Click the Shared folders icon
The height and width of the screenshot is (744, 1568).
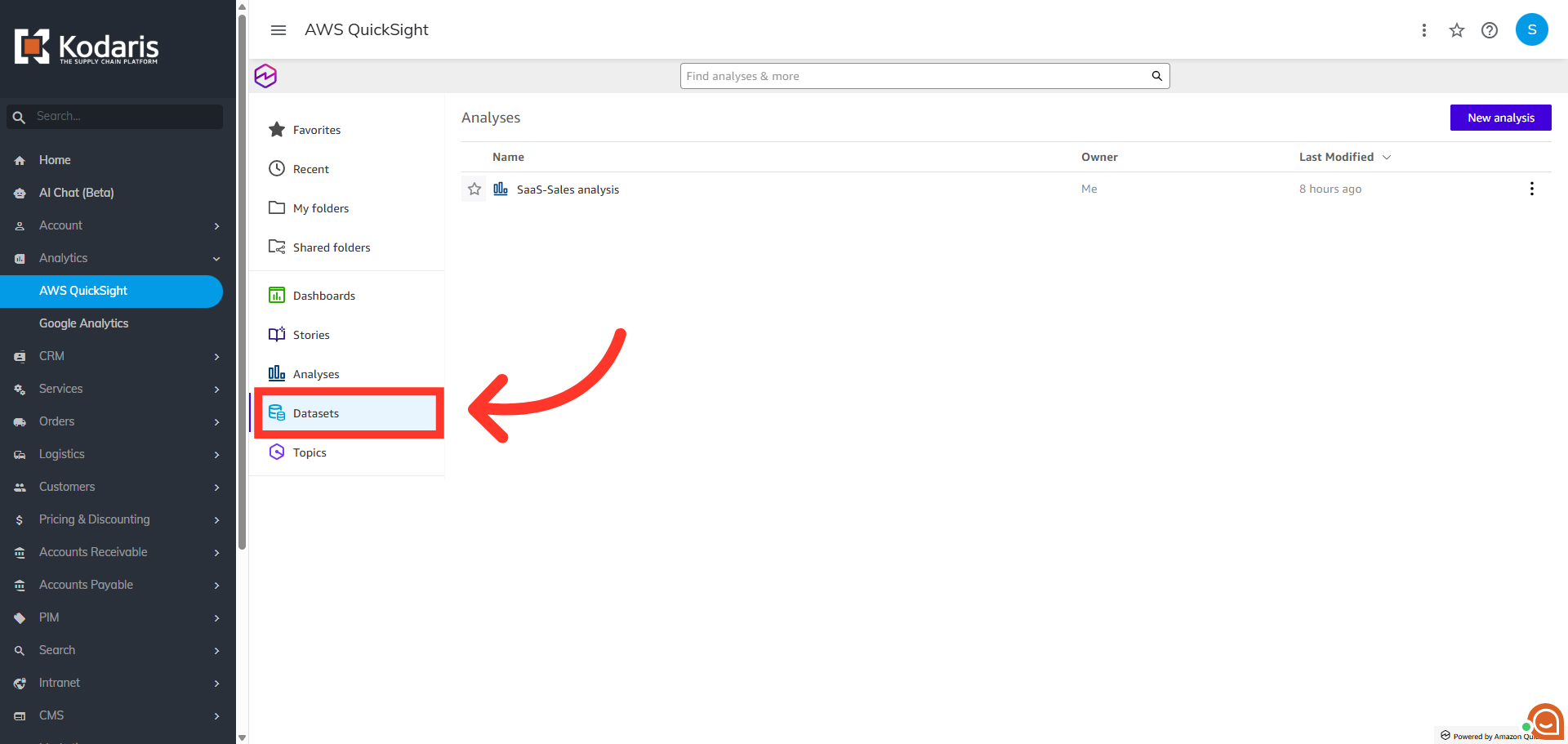click(x=277, y=247)
